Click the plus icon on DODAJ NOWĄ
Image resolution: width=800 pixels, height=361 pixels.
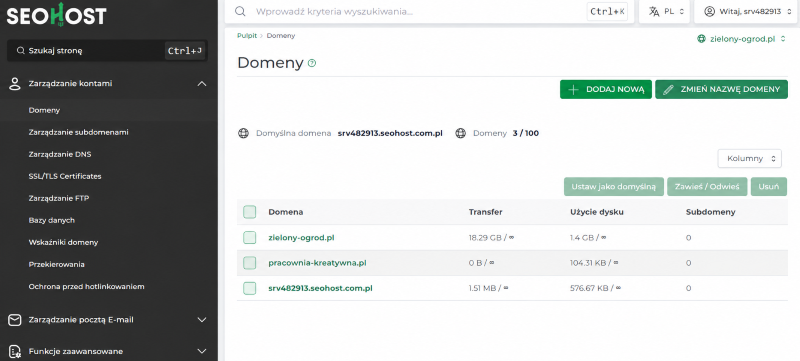[573, 89]
